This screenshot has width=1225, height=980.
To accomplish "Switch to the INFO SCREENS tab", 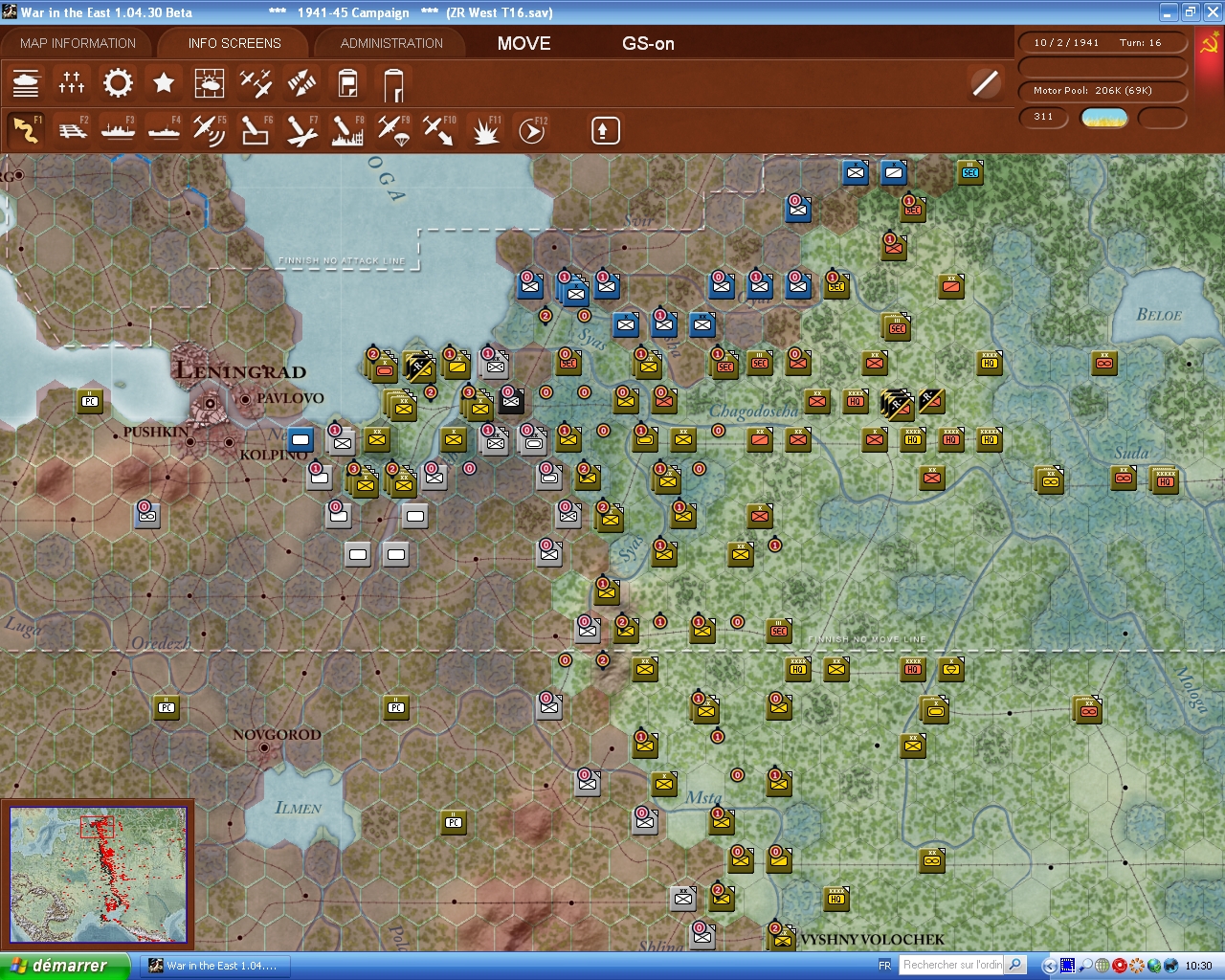I will pos(234,43).
